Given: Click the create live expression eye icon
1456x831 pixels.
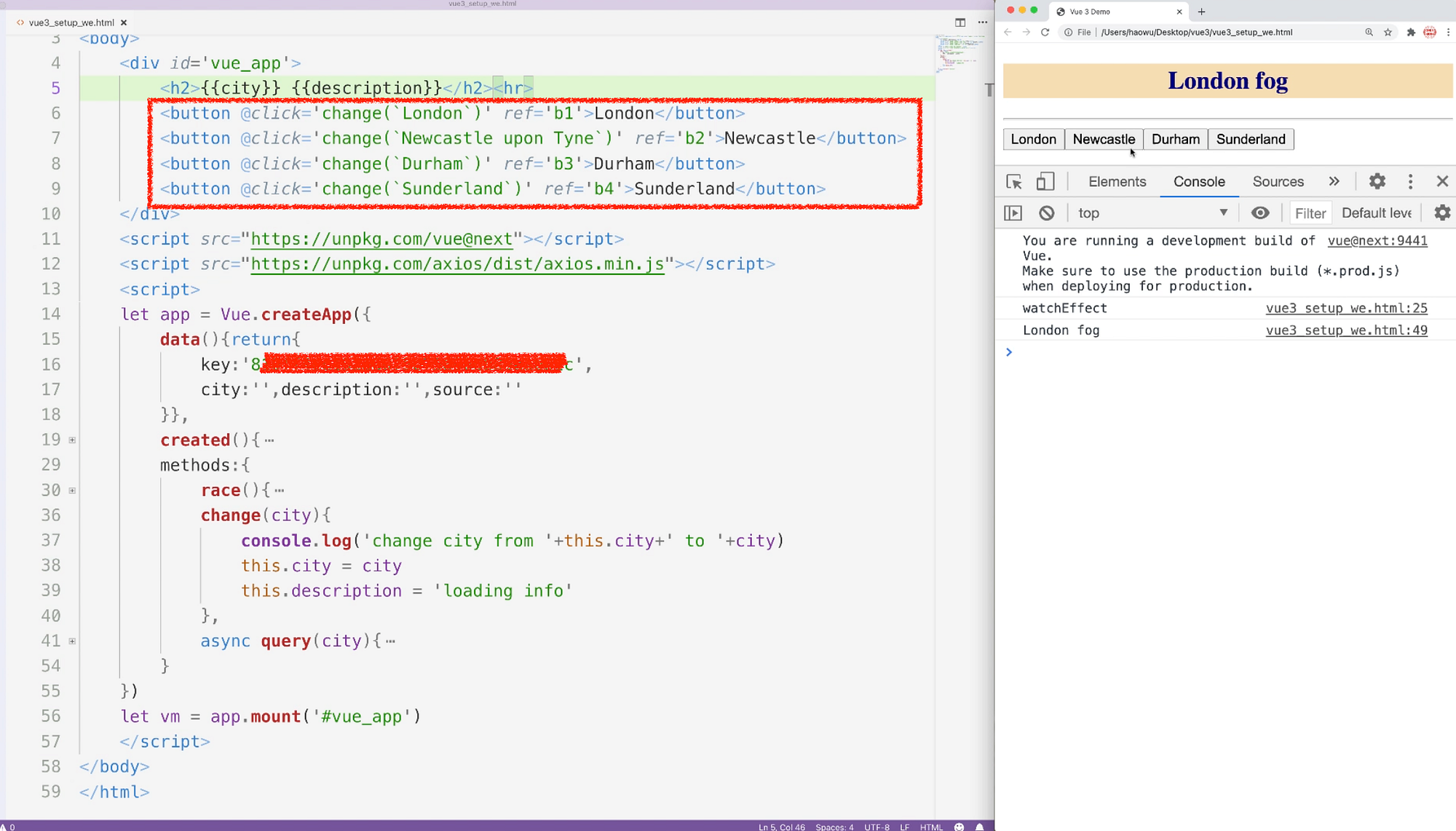Looking at the screenshot, I should 1260,213.
